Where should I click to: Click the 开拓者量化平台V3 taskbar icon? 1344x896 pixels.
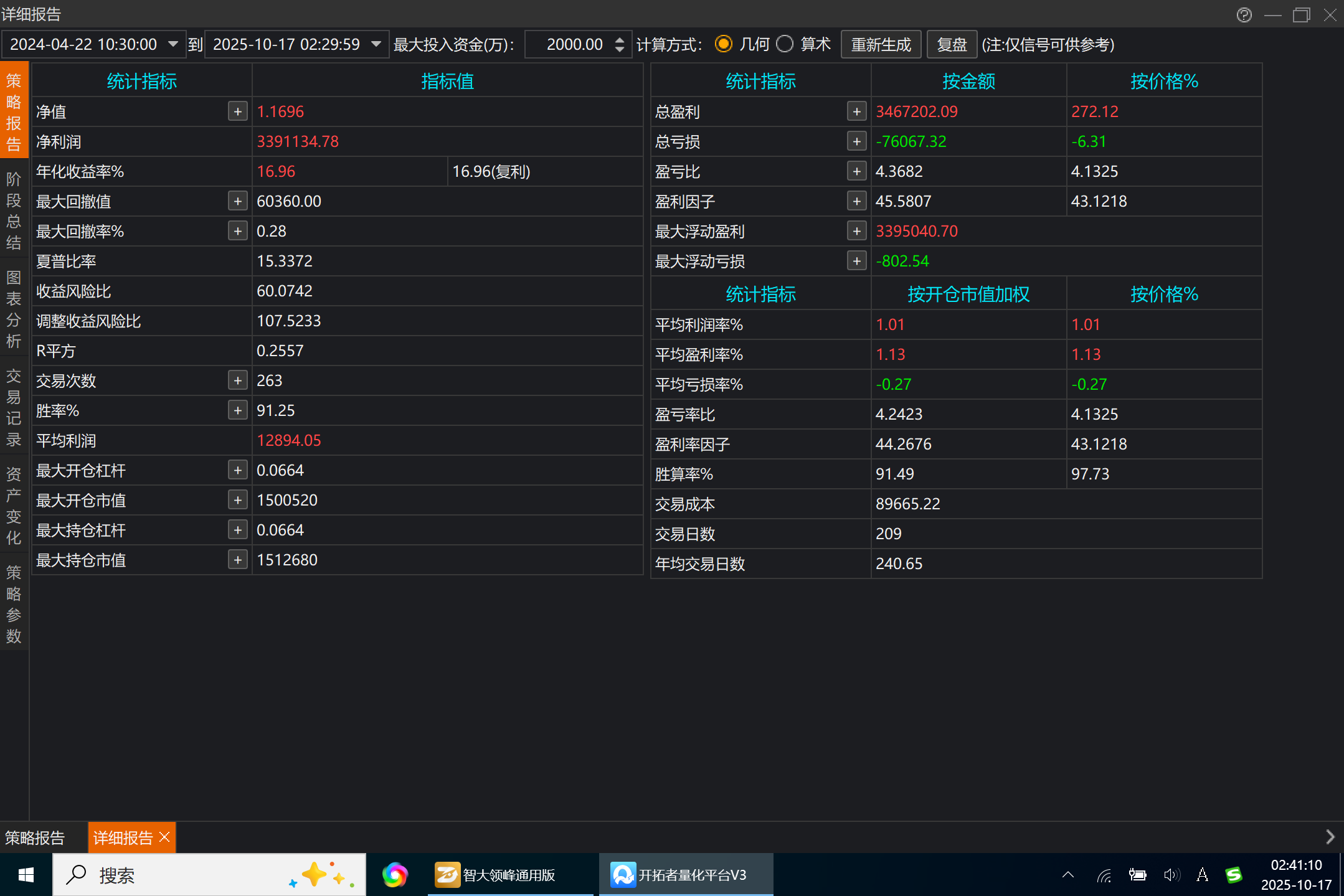click(x=679, y=875)
